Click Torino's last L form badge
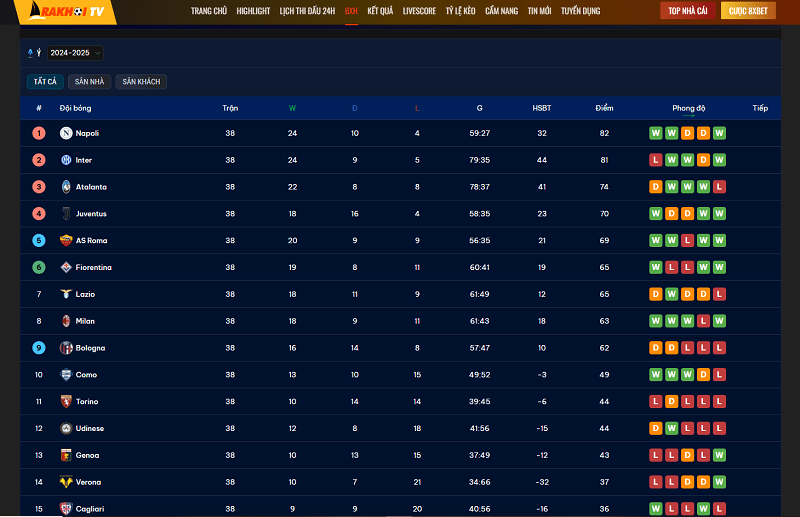Image resolution: width=800 pixels, height=517 pixels. click(x=719, y=402)
